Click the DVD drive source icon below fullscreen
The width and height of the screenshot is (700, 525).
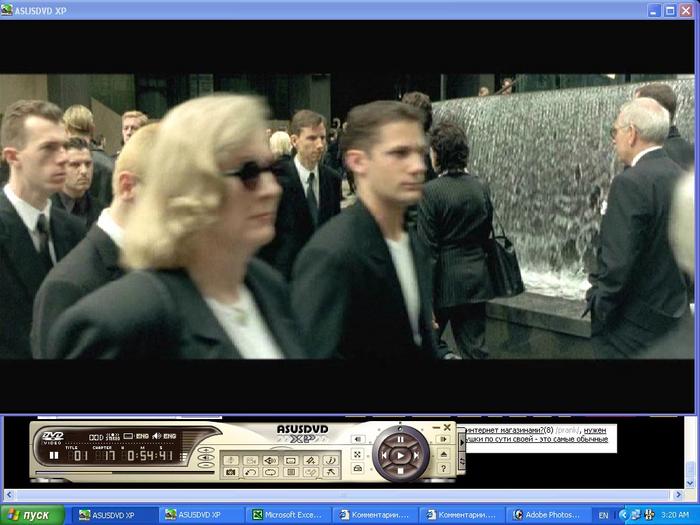tap(358, 468)
